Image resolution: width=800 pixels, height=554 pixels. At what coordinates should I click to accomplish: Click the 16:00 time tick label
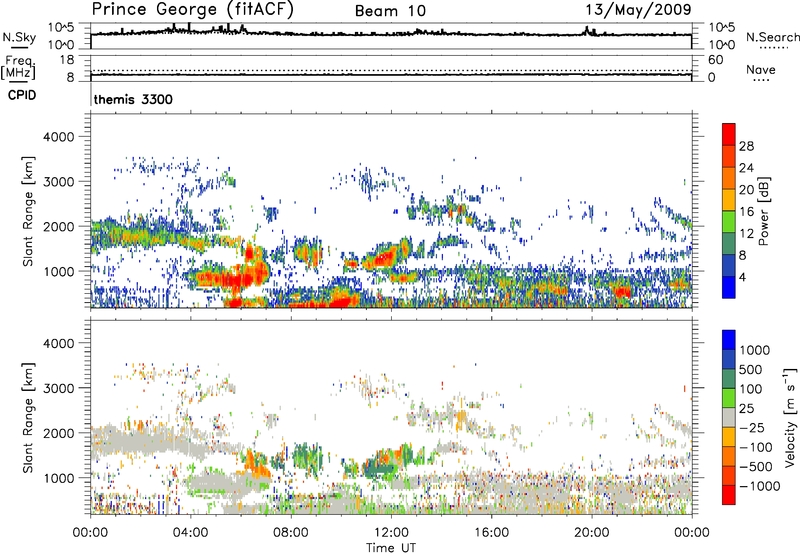pos(491,533)
